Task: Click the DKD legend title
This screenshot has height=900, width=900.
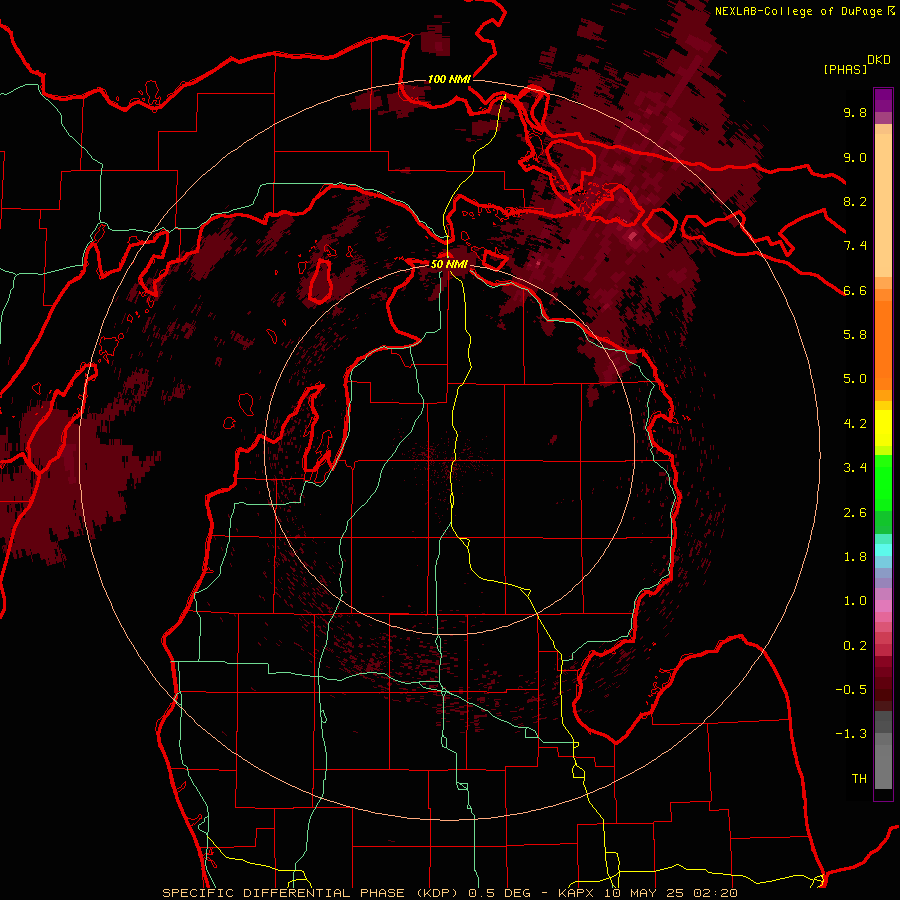Action: (x=879, y=60)
